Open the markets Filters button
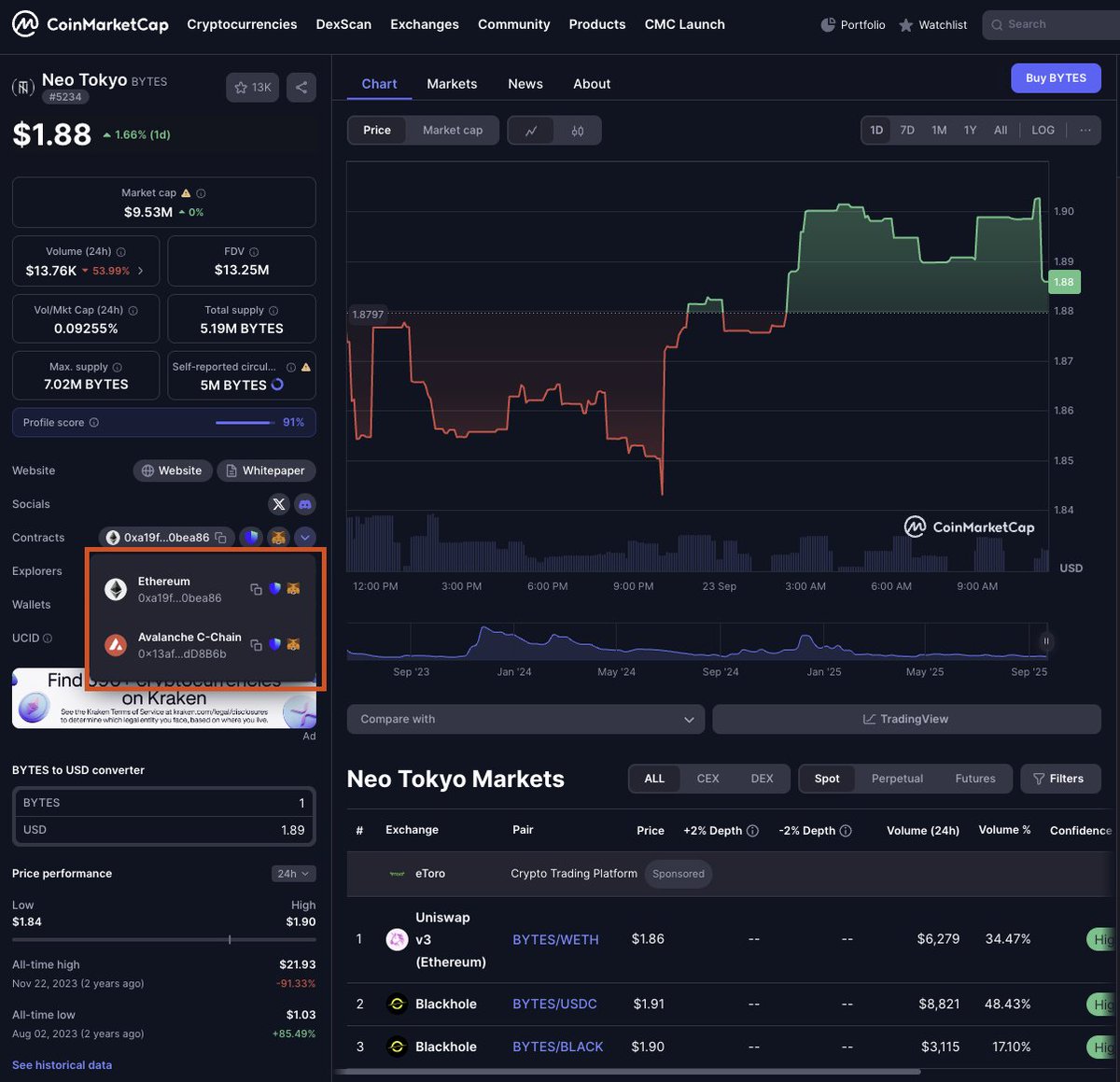 (x=1060, y=779)
